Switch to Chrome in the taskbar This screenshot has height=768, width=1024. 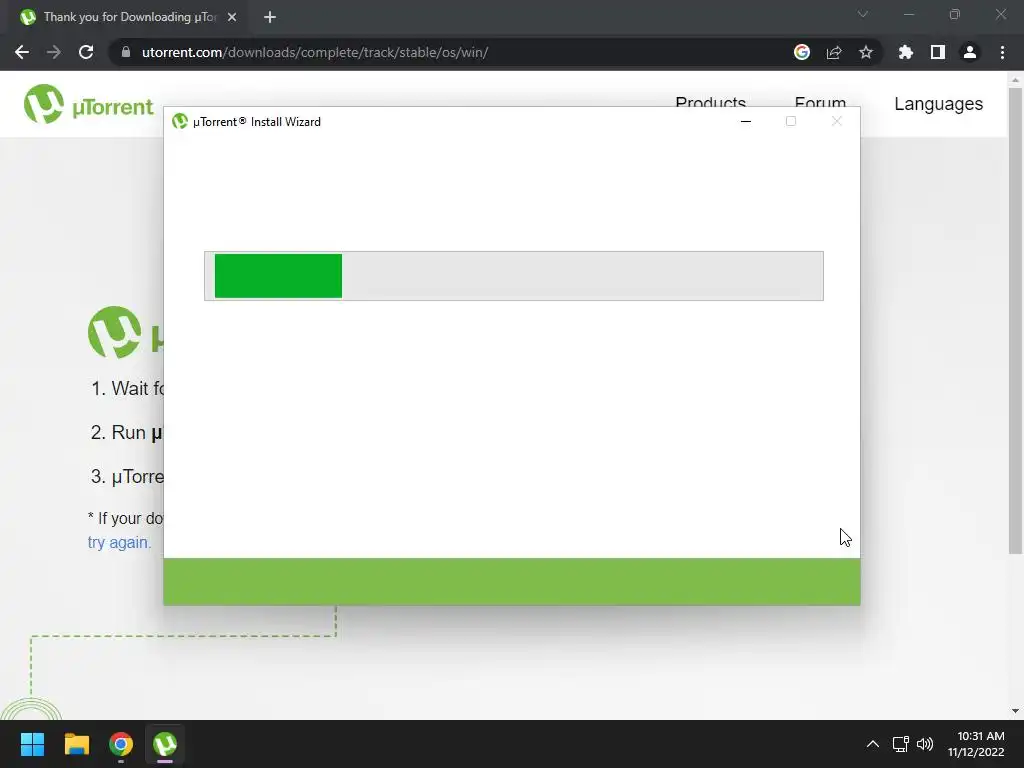point(121,744)
